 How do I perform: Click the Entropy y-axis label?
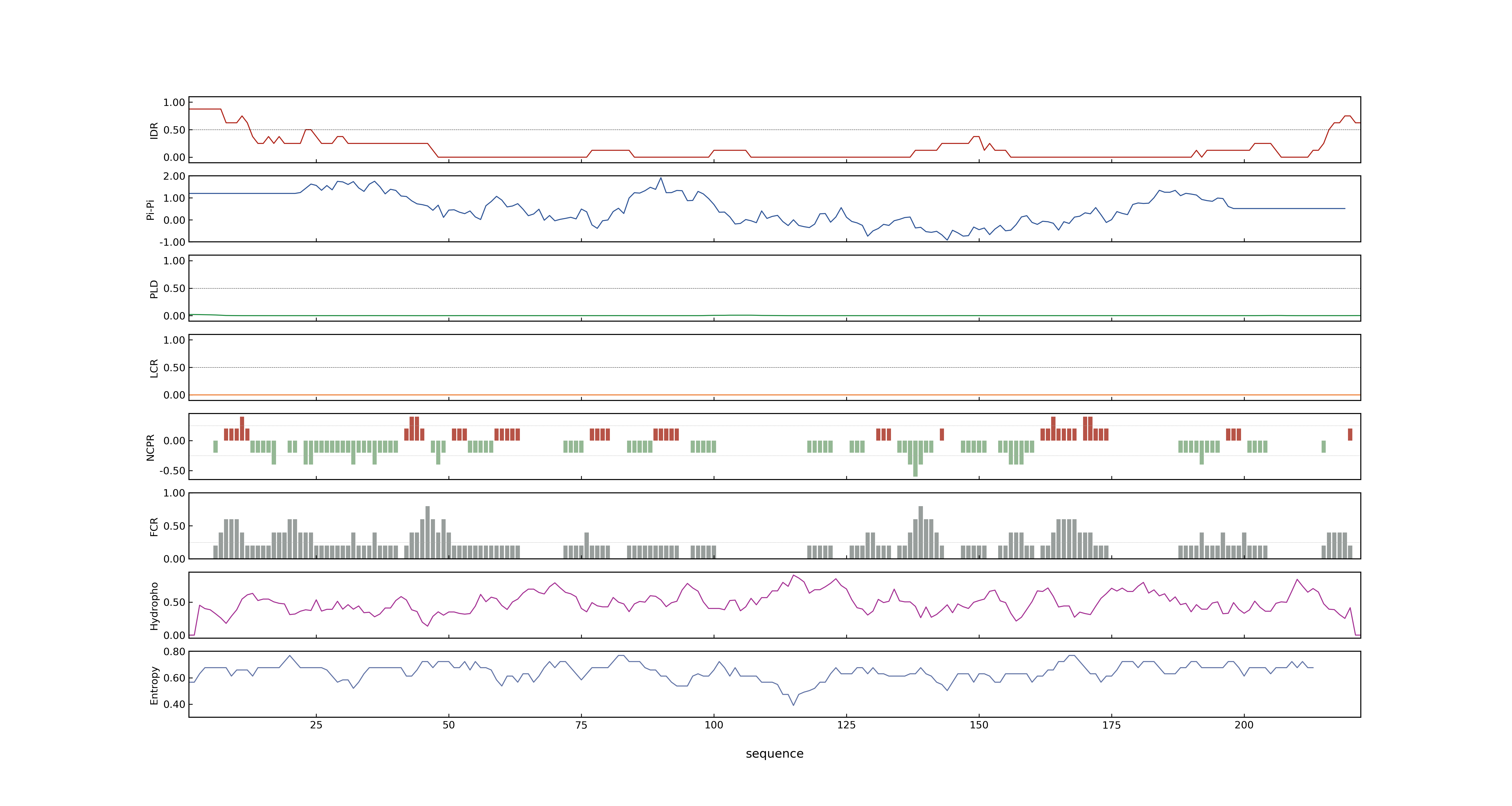(x=154, y=685)
